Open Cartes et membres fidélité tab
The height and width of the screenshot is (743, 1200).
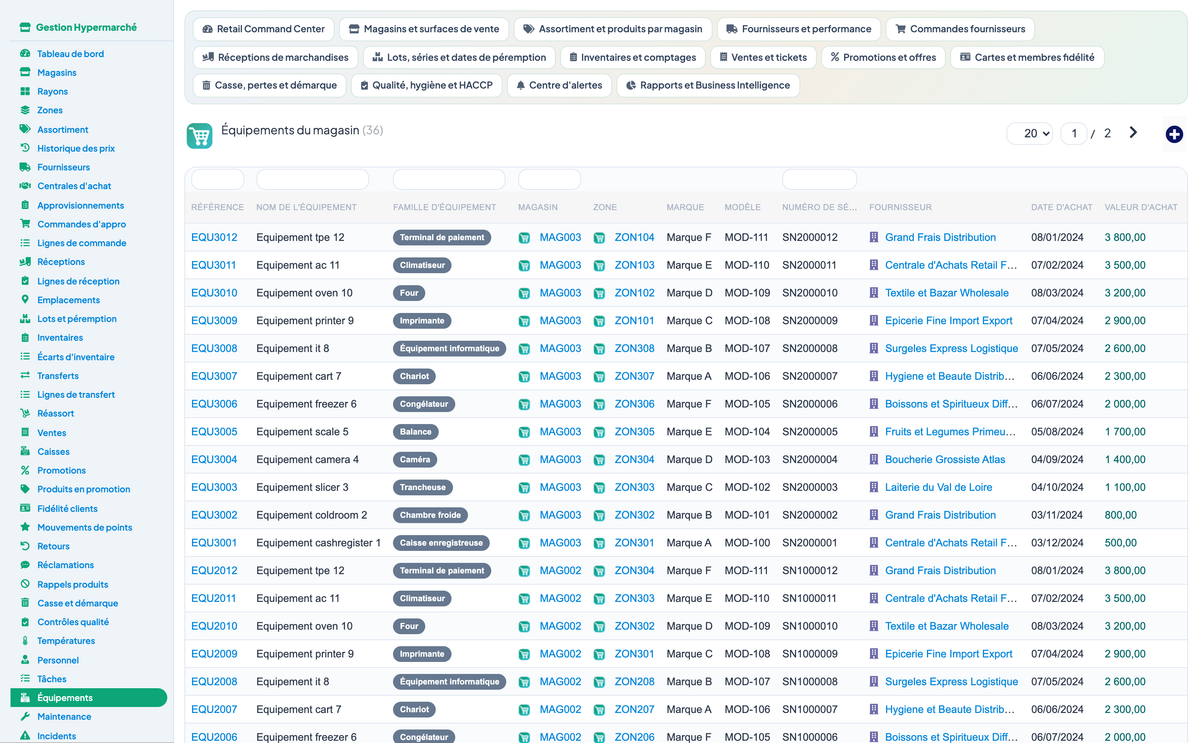(1027, 57)
